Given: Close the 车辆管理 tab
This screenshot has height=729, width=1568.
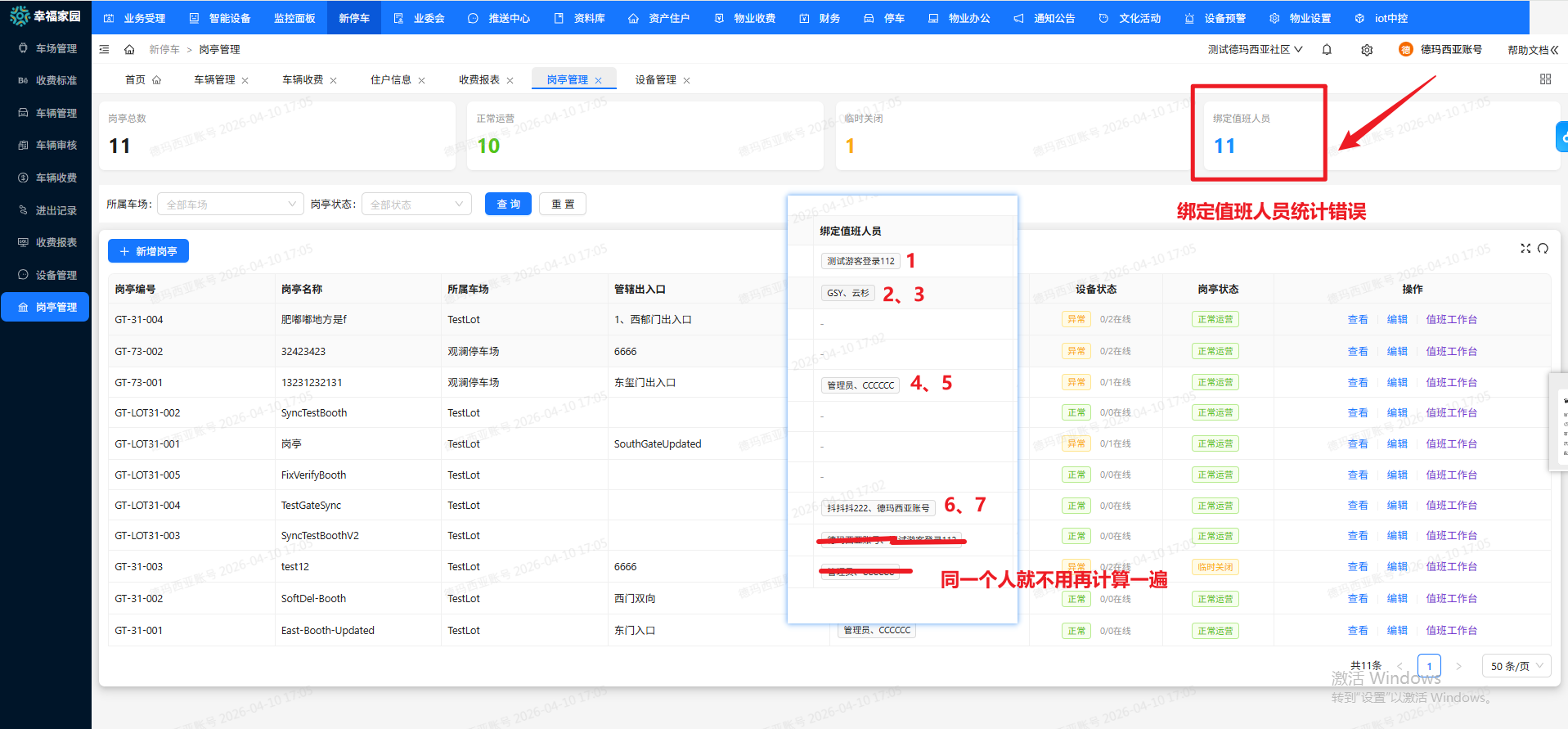Looking at the screenshot, I should click(x=245, y=80).
